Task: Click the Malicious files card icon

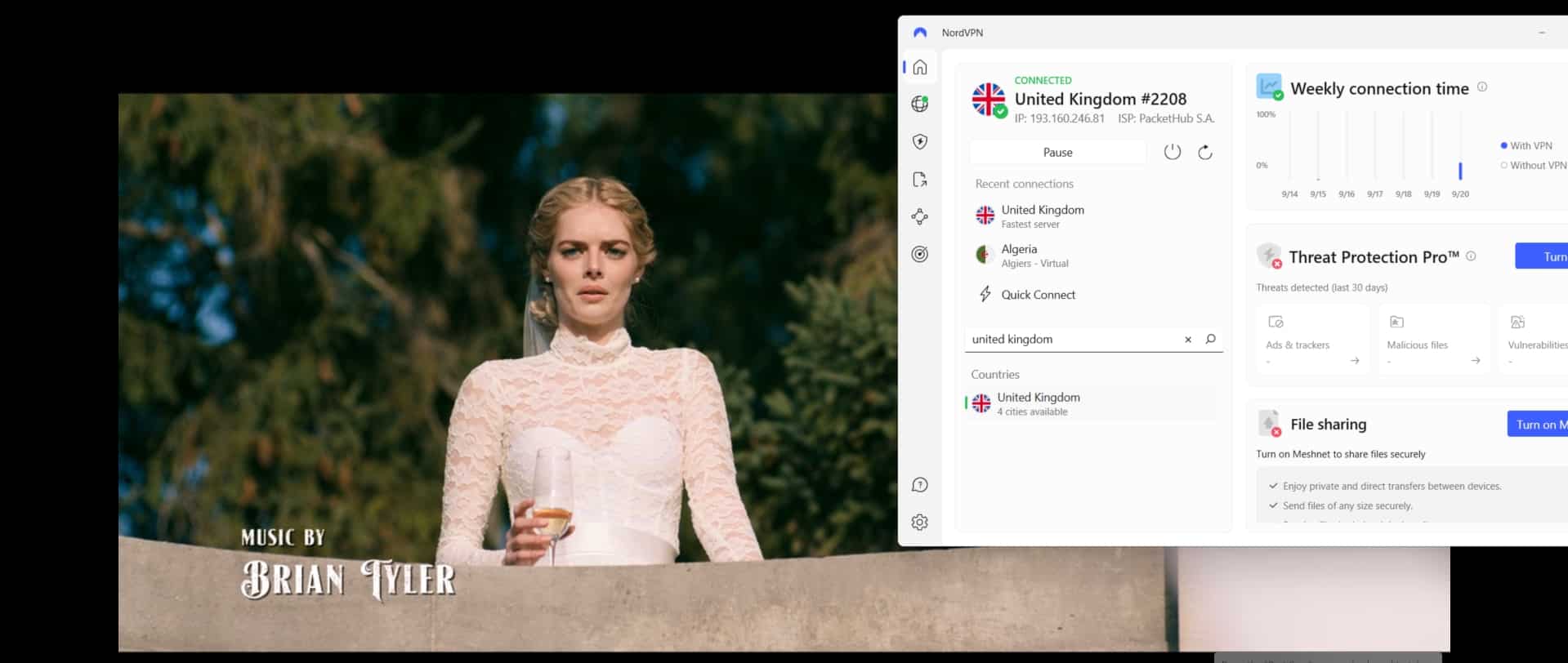Action: pyautogui.click(x=1396, y=322)
